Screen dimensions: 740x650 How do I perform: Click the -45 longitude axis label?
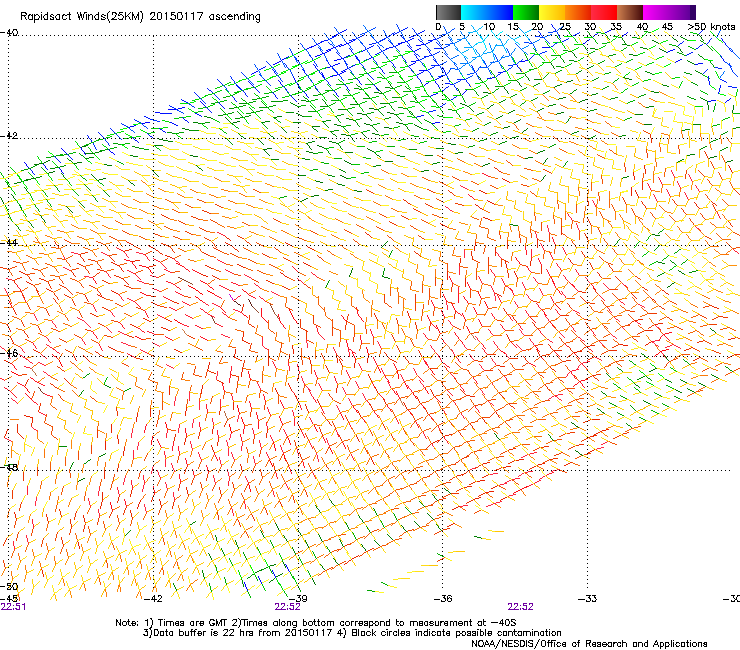[9, 599]
